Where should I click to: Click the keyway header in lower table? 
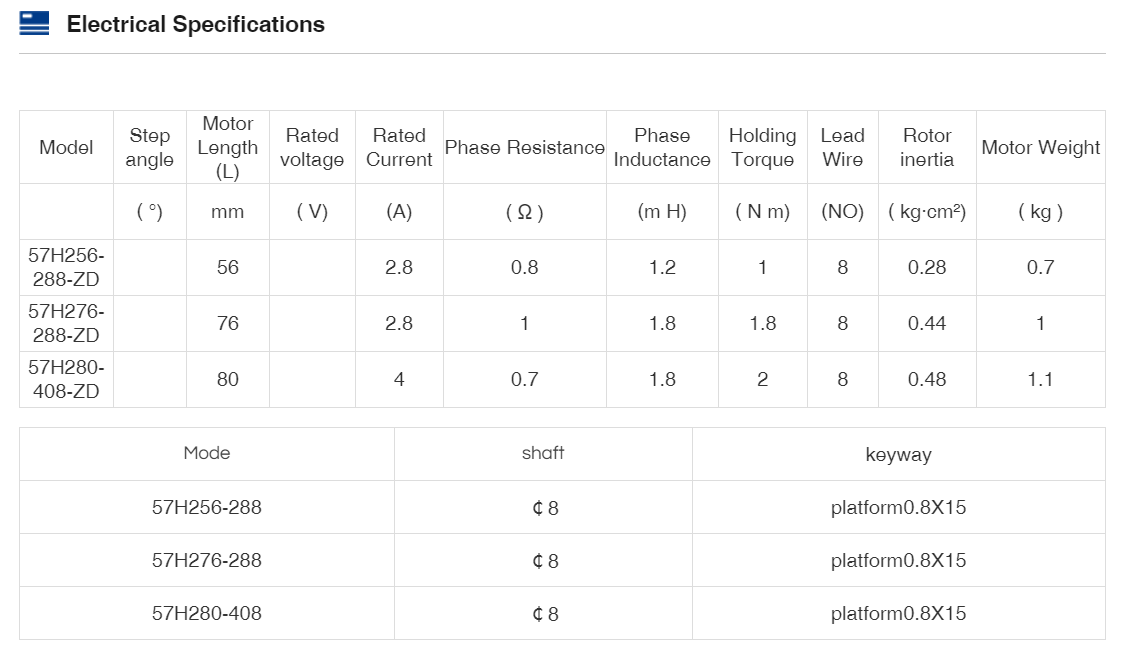pos(898,455)
